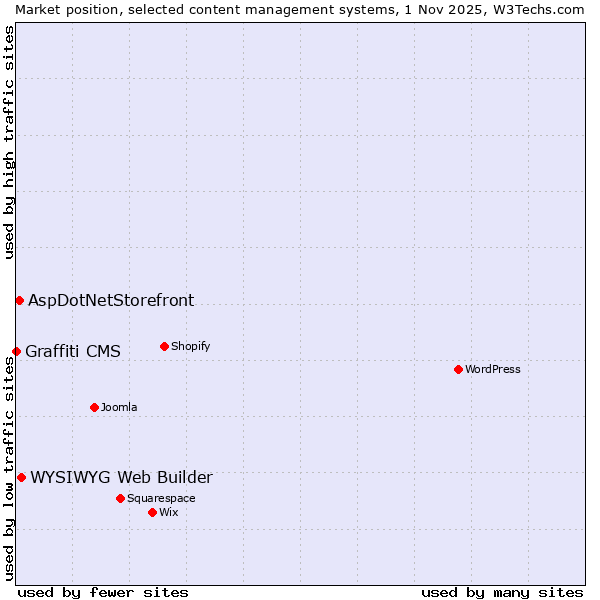Click the Graffiti CMS label
This screenshot has height=600, width=600.
[73, 351]
